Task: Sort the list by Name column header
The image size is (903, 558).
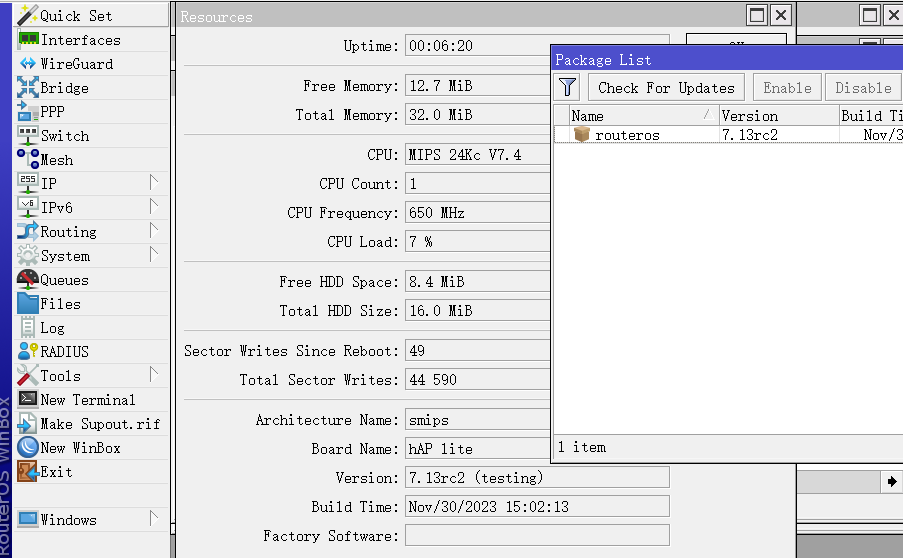Action: [x=636, y=116]
